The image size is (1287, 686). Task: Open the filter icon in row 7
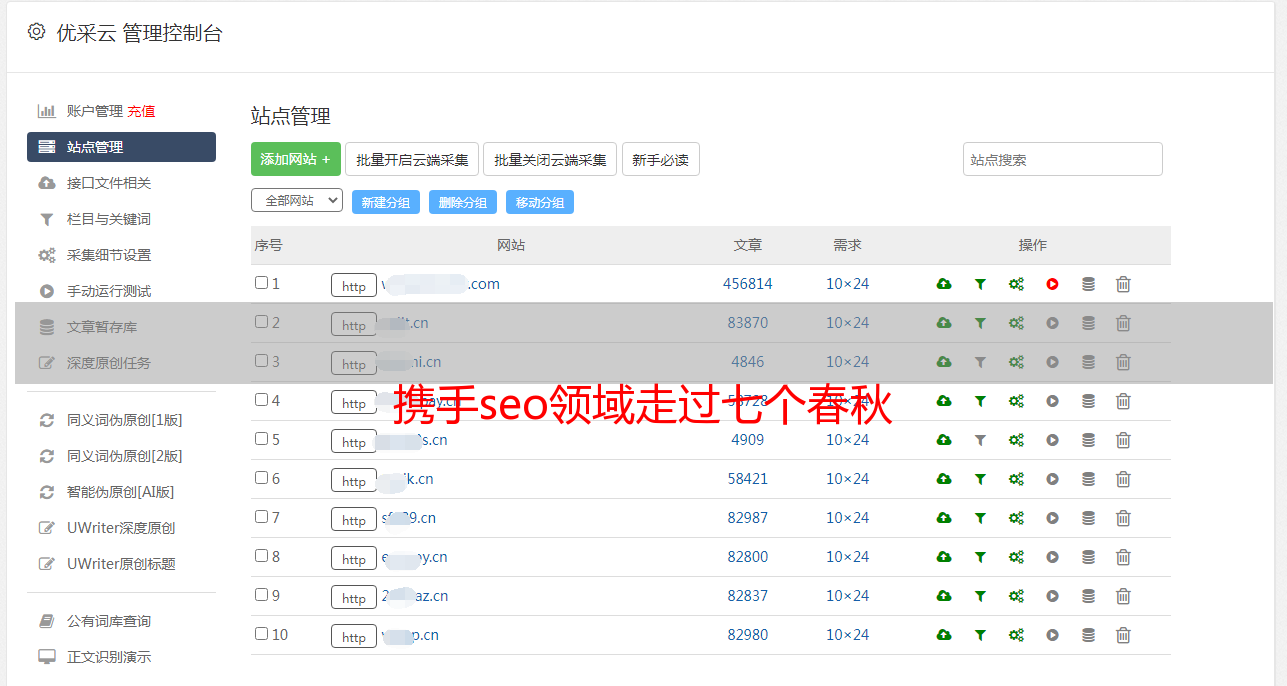pos(980,518)
